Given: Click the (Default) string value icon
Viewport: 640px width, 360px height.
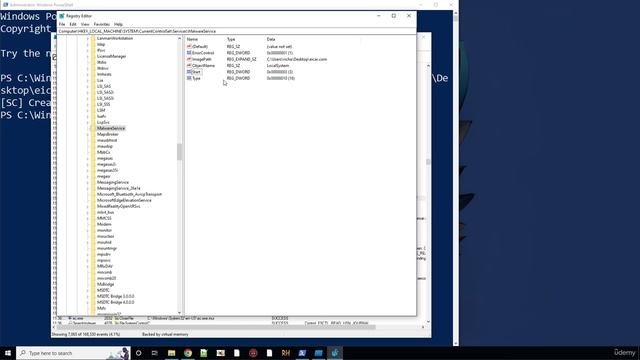Looking at the screenshot, I should coord(189,47).
